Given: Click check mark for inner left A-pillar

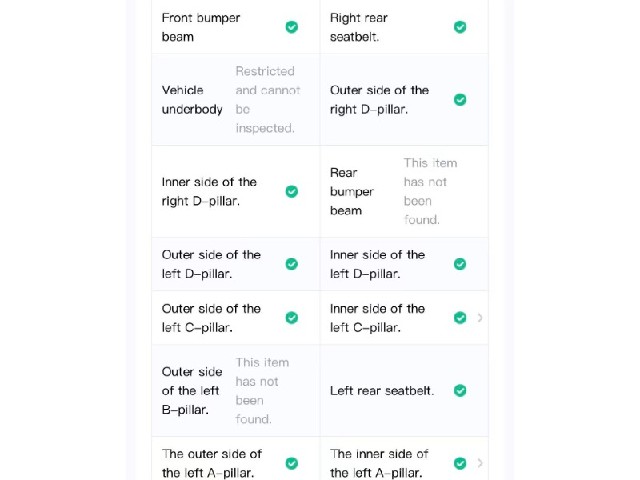Looking at the screenshot, I should 460,463.
